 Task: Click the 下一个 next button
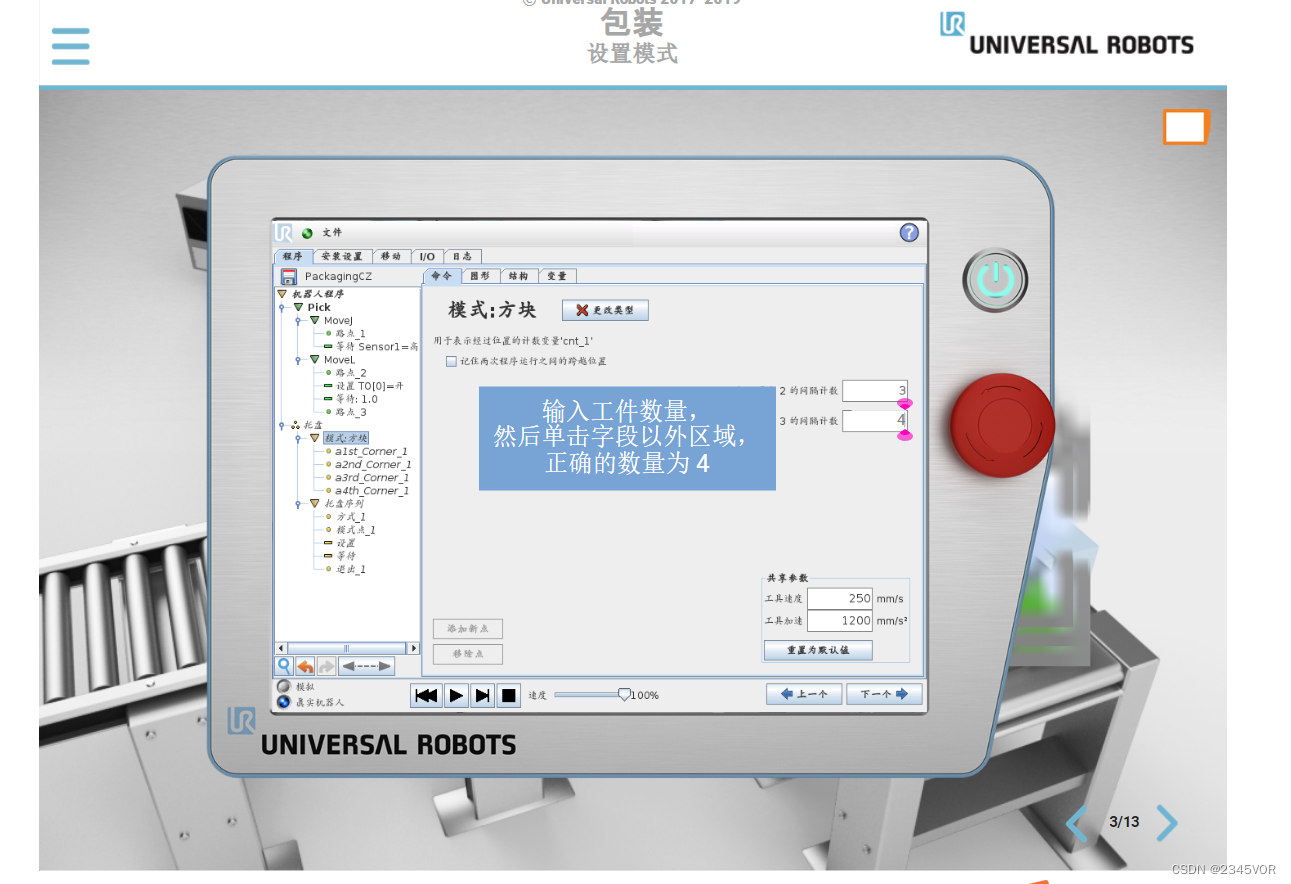tap(884, 694)
